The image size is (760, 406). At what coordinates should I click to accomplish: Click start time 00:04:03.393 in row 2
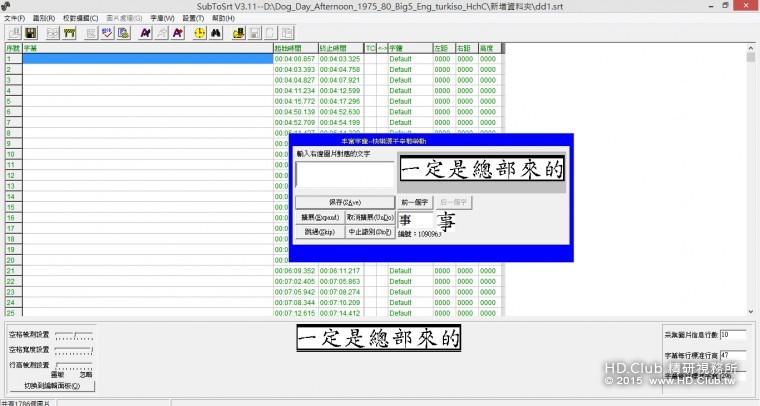click(x=295, y=69)
